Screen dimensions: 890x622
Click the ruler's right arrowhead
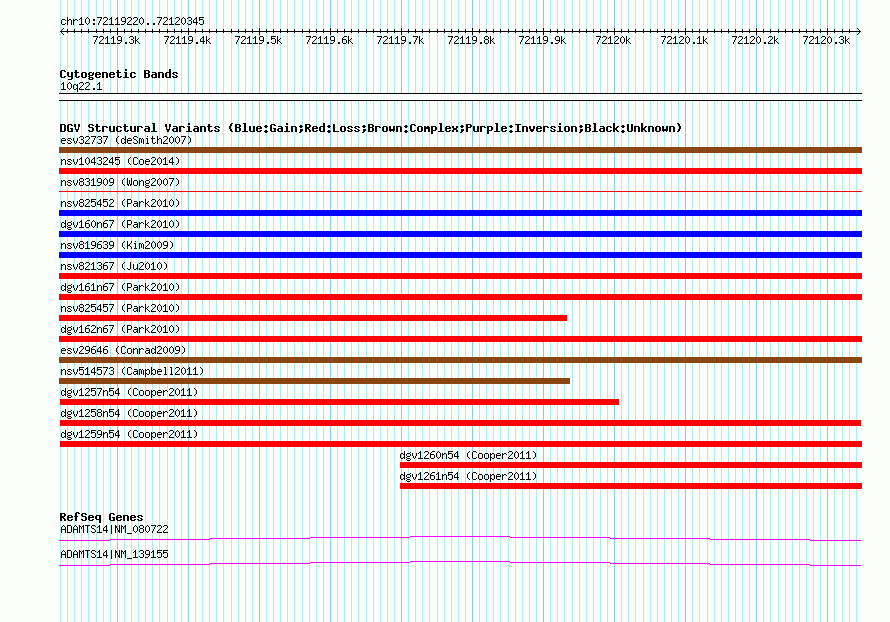click(x=859, y=32)
